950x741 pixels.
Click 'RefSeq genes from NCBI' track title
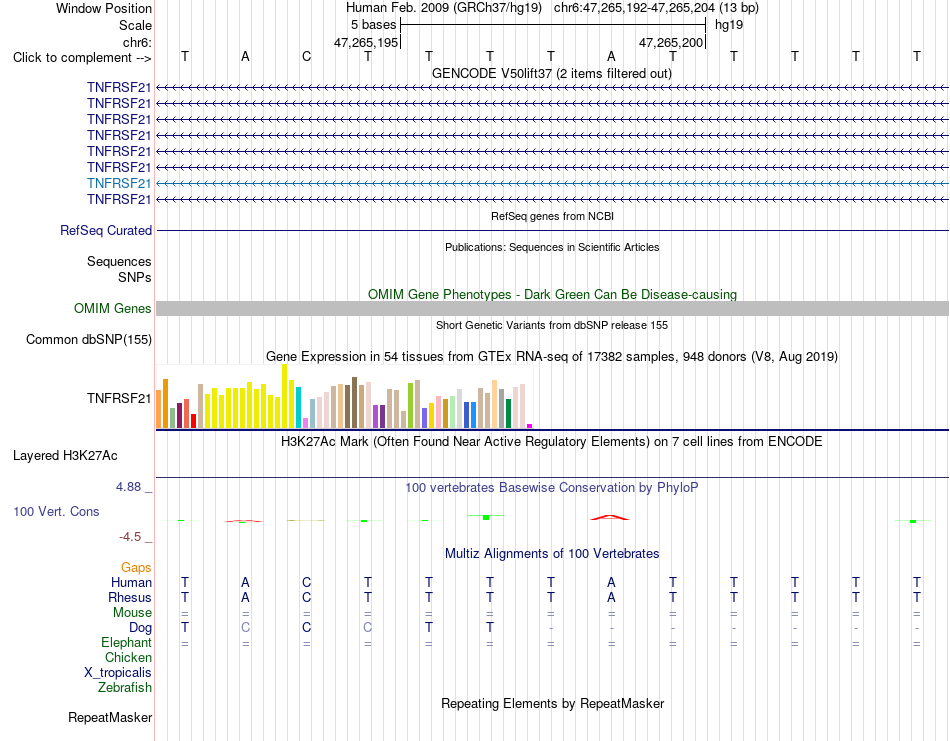coord(552,216)
